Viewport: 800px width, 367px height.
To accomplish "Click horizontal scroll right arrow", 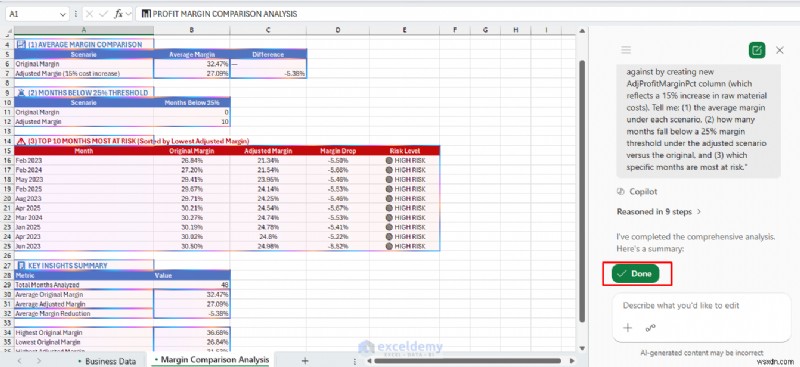I will [573, 361].
